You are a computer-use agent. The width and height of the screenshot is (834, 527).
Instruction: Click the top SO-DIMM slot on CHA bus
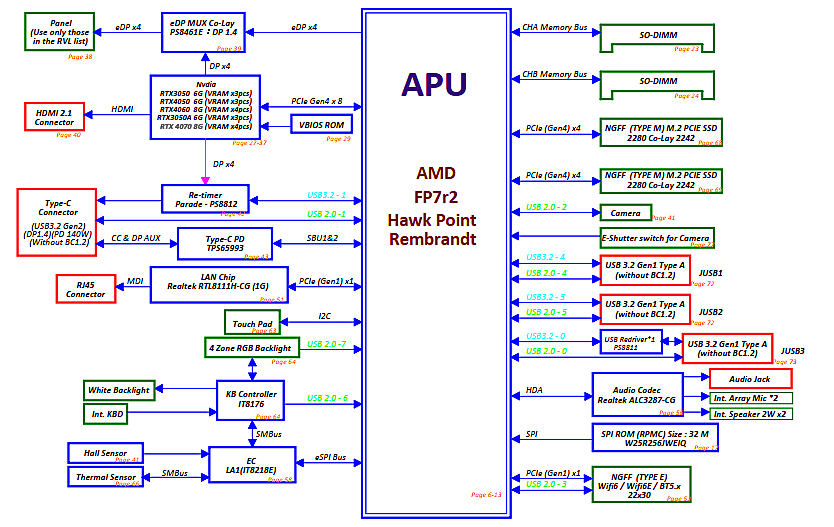(x=657, y=38)
